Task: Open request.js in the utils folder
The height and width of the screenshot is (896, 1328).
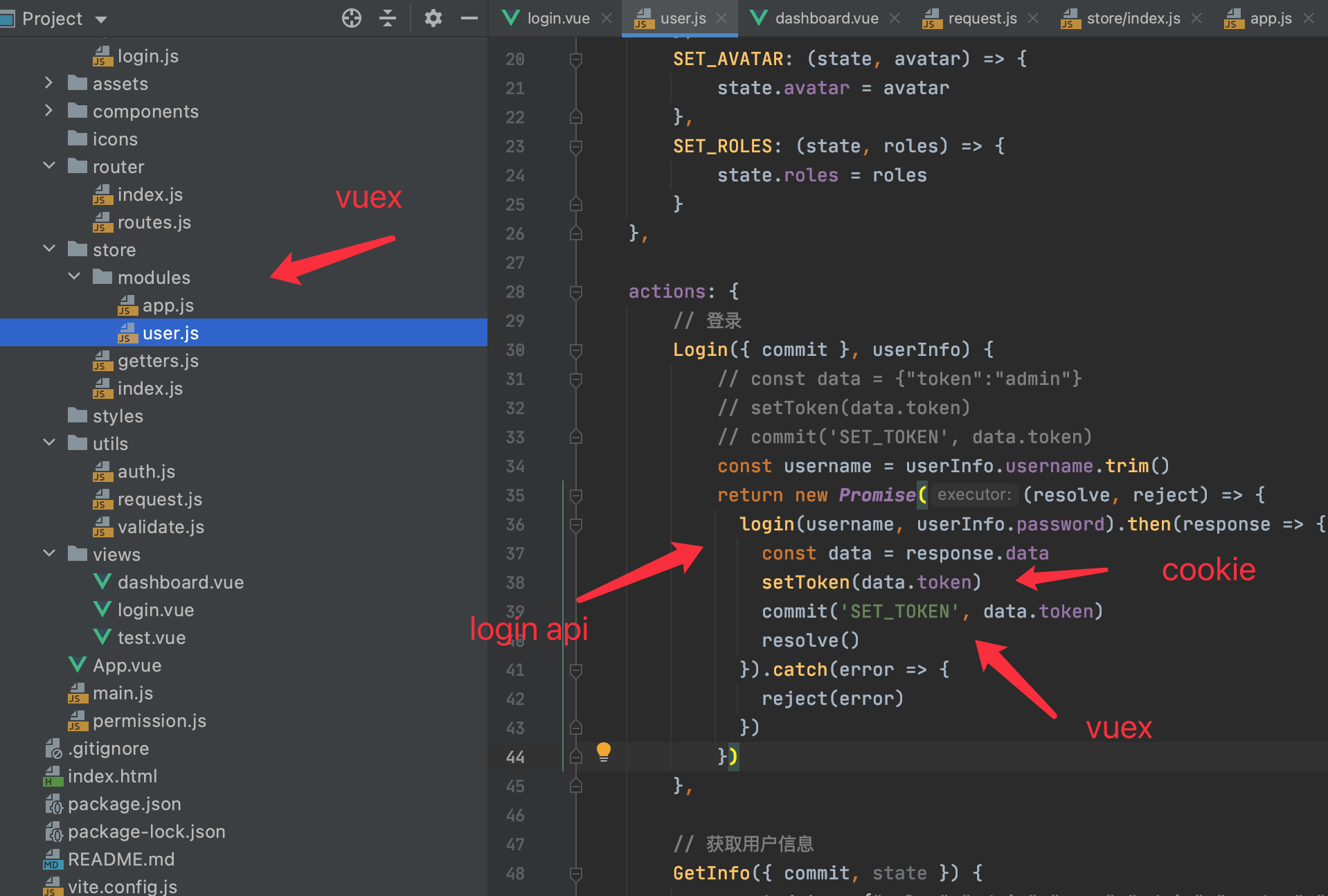Action: [147, 499]
